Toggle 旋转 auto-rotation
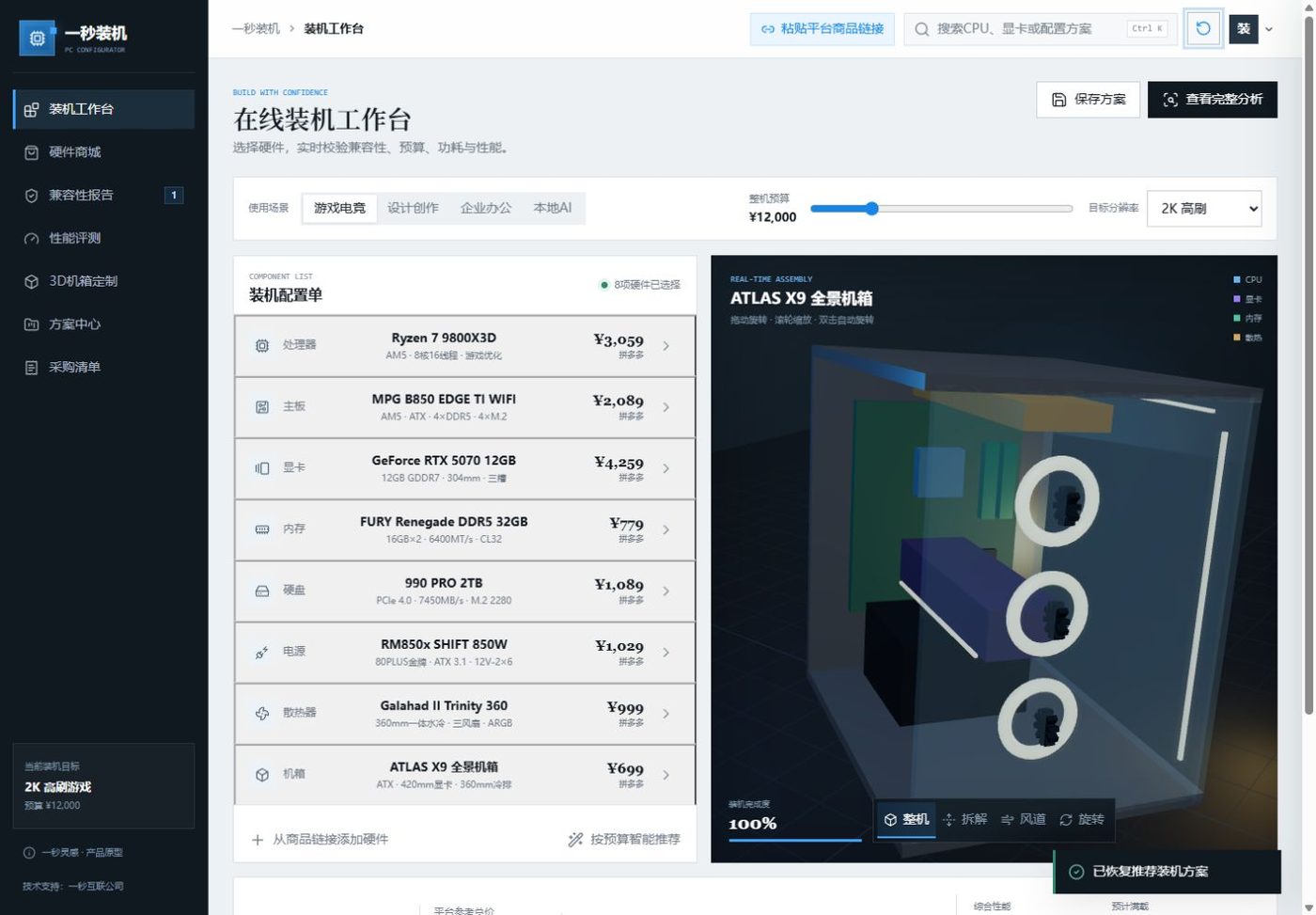 pyautogui.click(x=1081, y=819)
